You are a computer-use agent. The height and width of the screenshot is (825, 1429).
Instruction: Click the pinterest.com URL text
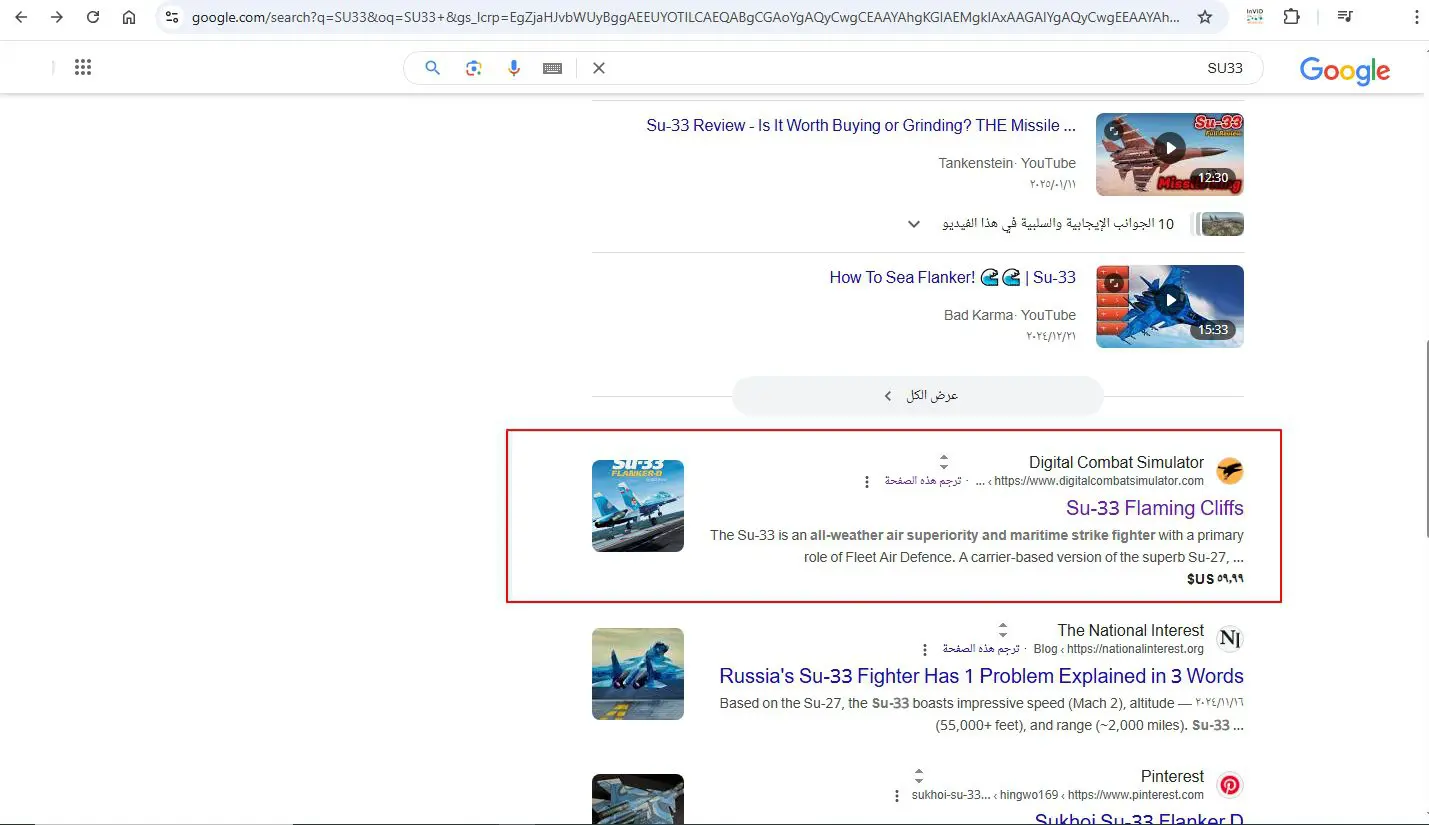1136,796
